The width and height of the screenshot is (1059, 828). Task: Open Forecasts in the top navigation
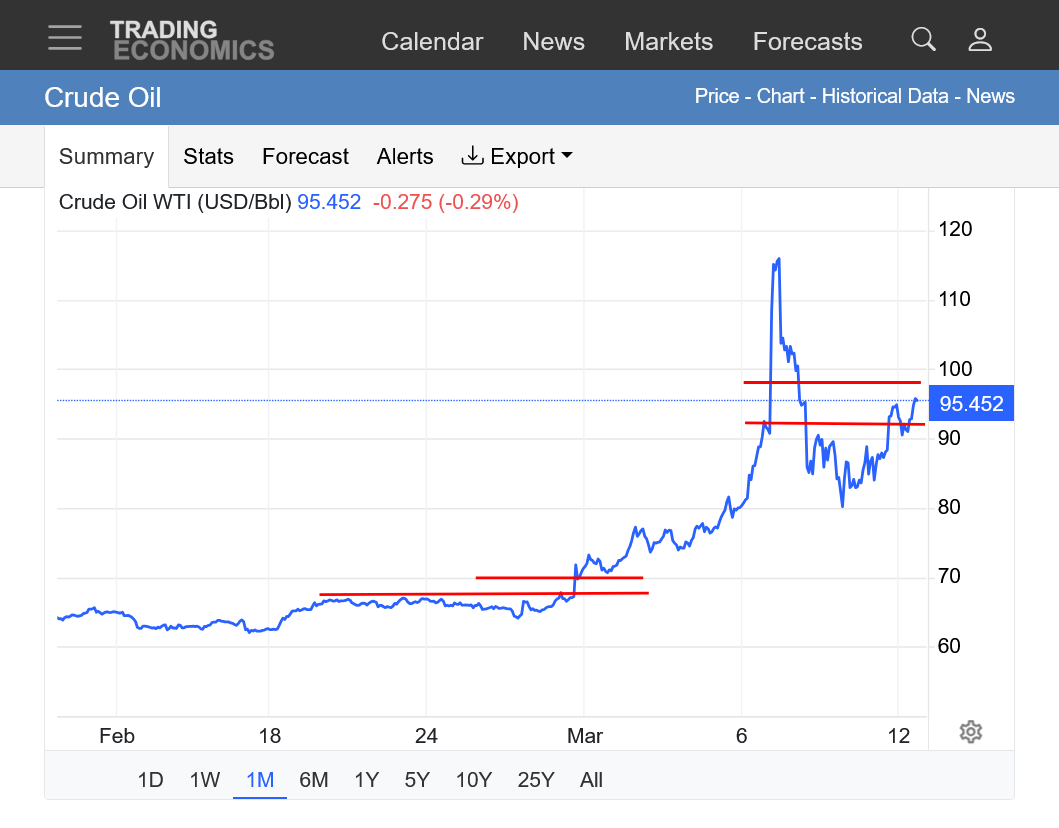807,42
